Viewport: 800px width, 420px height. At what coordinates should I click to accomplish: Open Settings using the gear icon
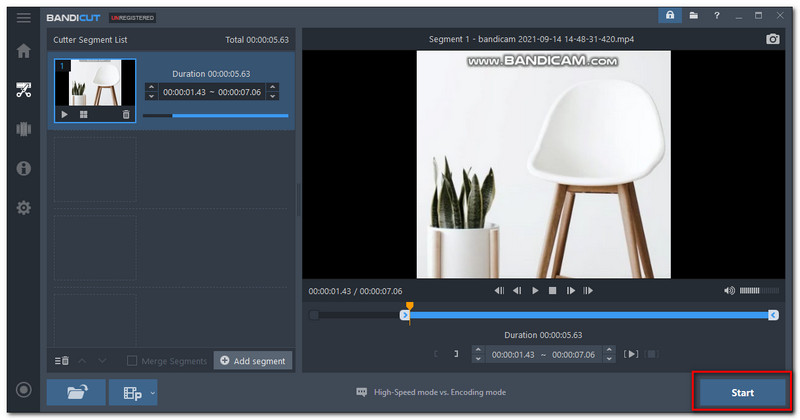(x=23, y=208)
